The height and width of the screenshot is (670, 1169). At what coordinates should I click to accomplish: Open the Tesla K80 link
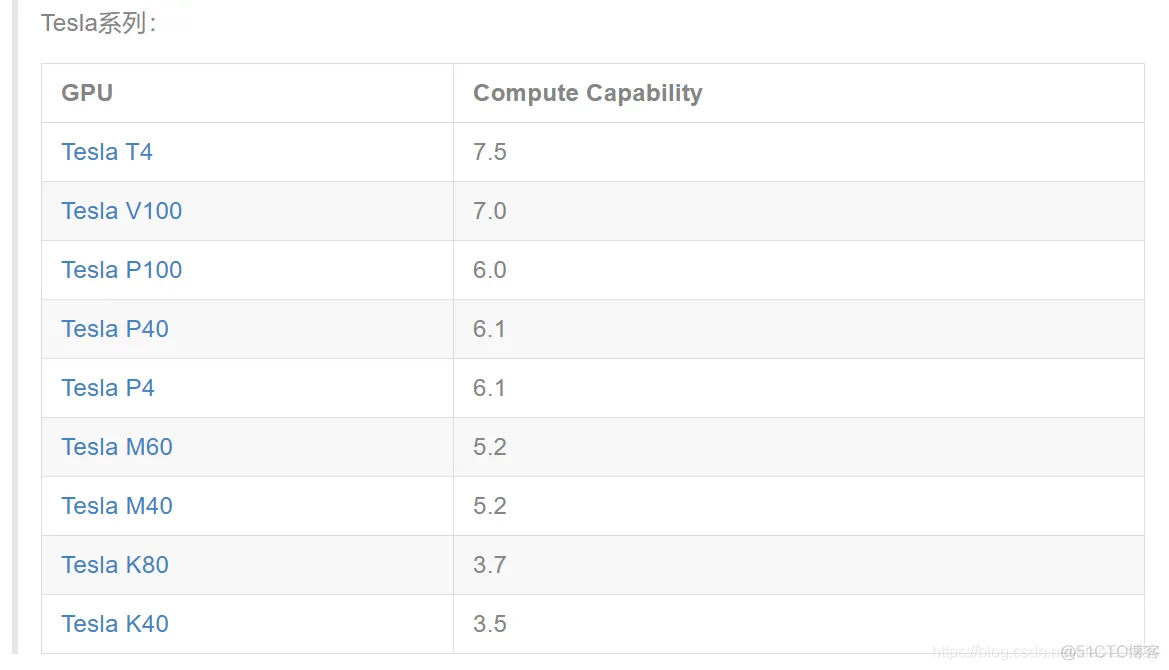click(115, 565)
